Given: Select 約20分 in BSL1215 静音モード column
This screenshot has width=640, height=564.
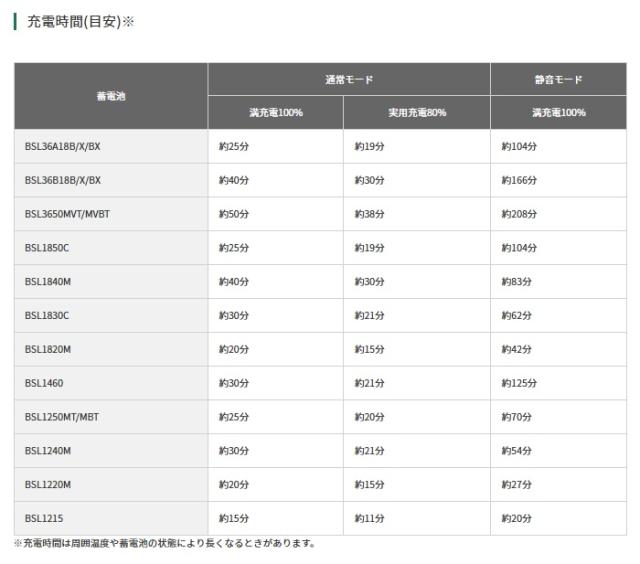Looking at the screenshot, I should click(516, 519).
